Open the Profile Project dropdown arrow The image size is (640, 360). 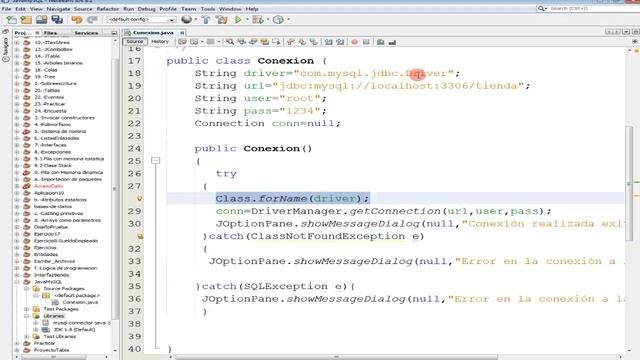[288, 20]
